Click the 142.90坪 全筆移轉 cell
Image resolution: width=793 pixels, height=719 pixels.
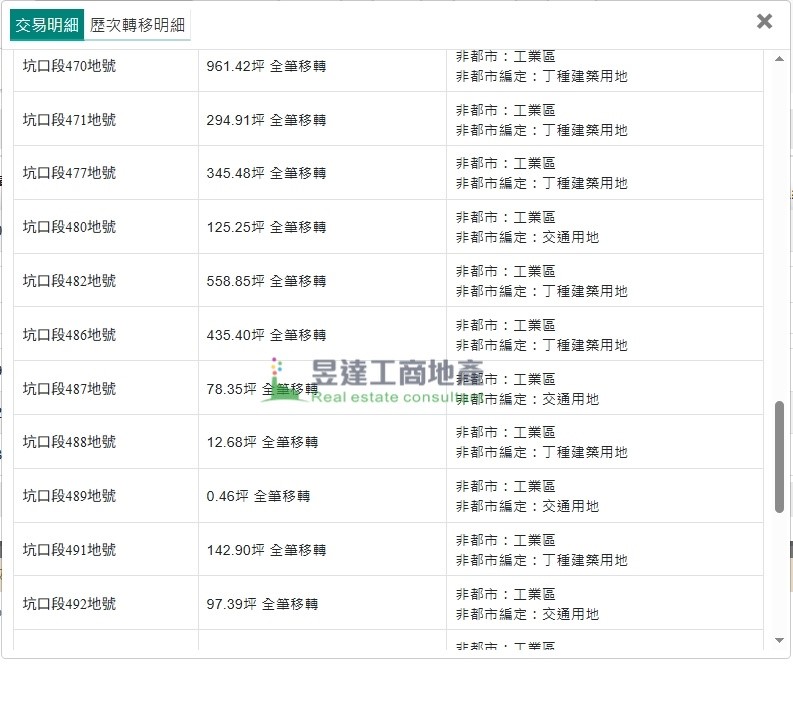pyautogui.click(x=266, y=550)
